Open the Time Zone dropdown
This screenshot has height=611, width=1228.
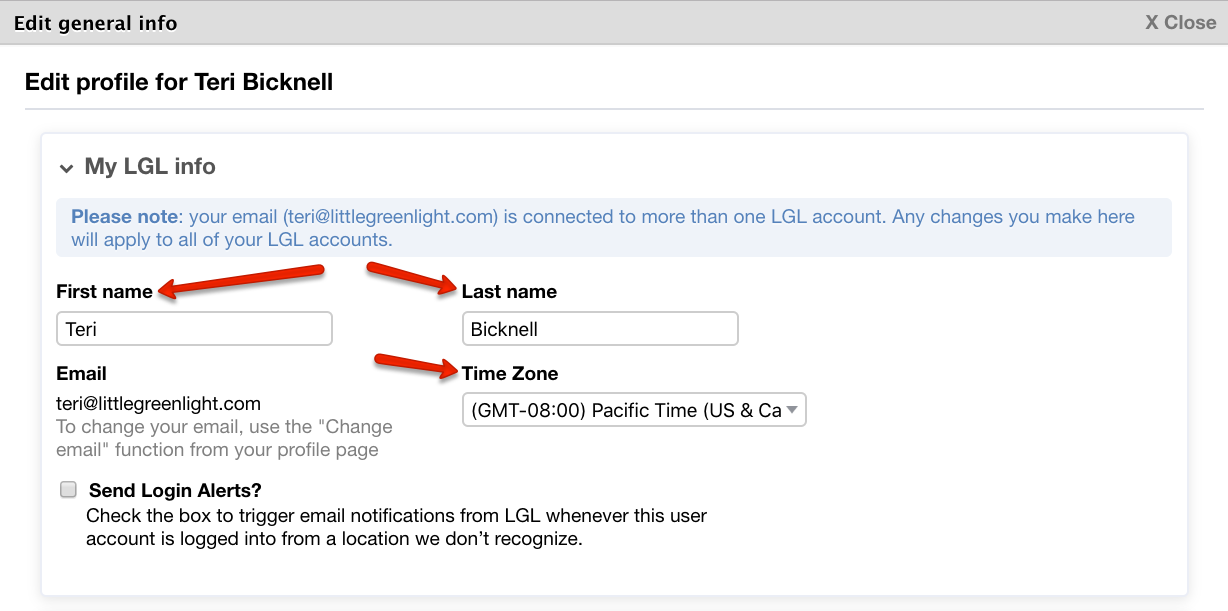coord(634,410)
